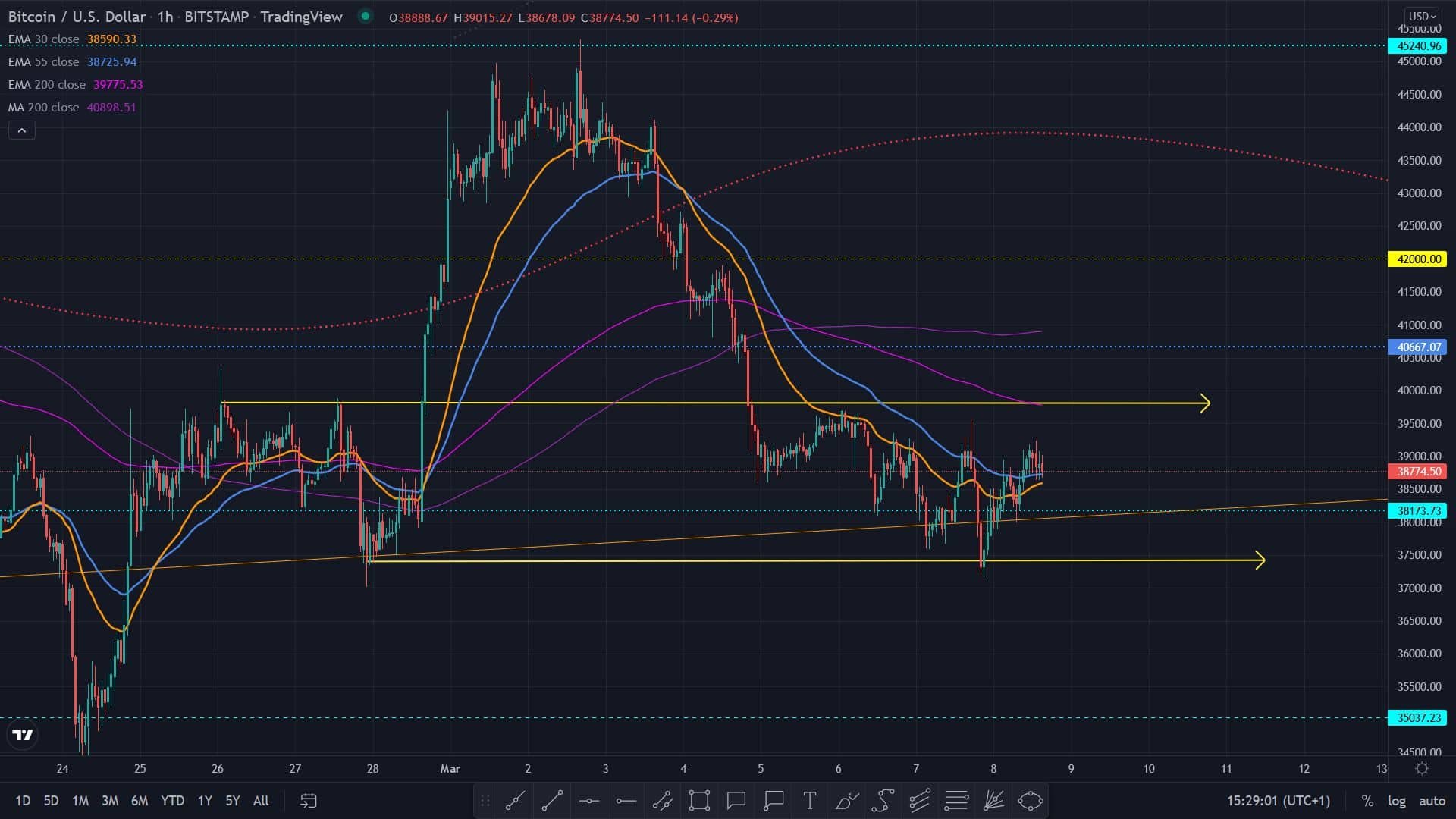The height and width of the screenshot is (819, 1456).
Task: Click the BITSTAMP exchange label
Action: pyautogui.click(x=217, y=17)
